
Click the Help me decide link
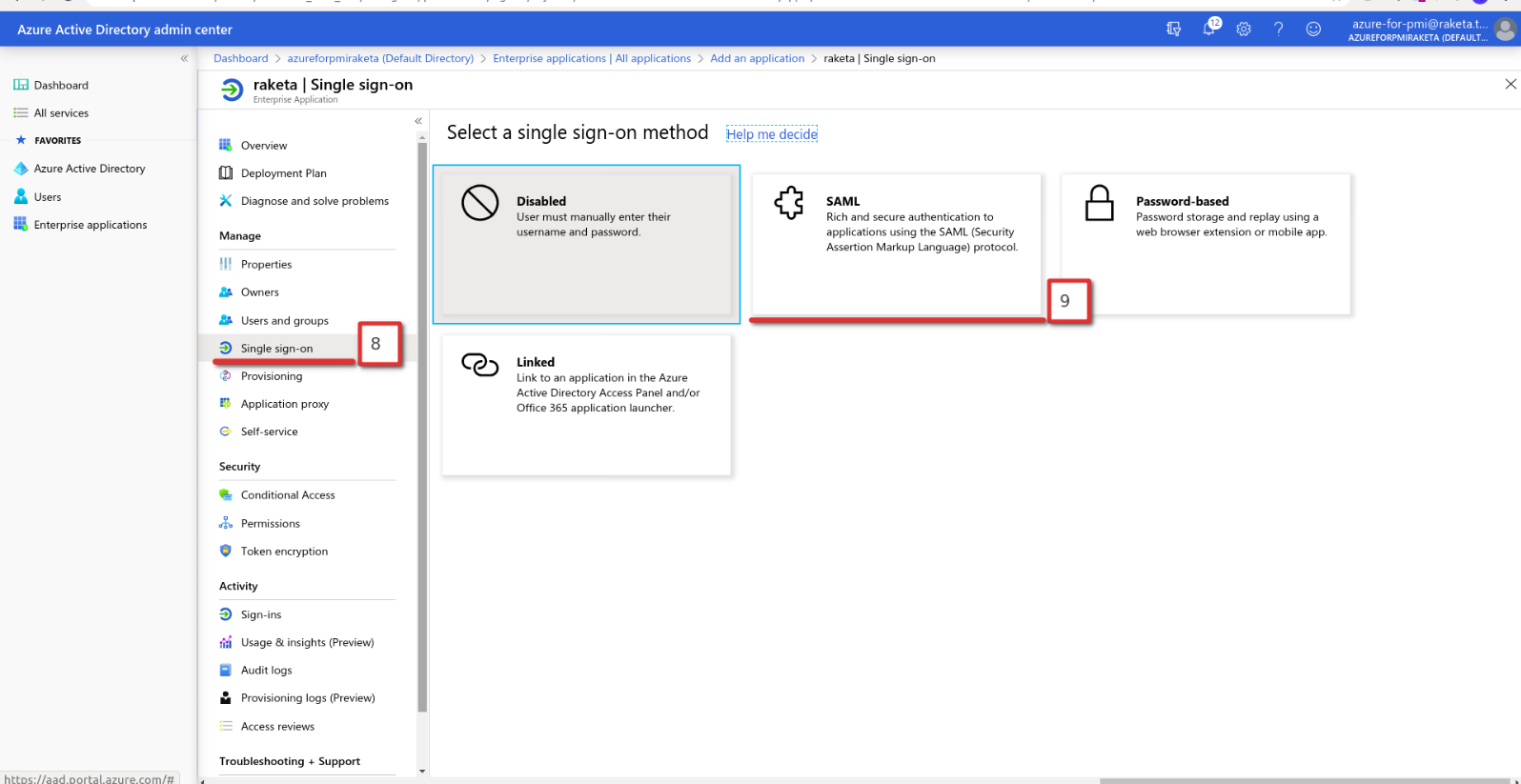772,134
